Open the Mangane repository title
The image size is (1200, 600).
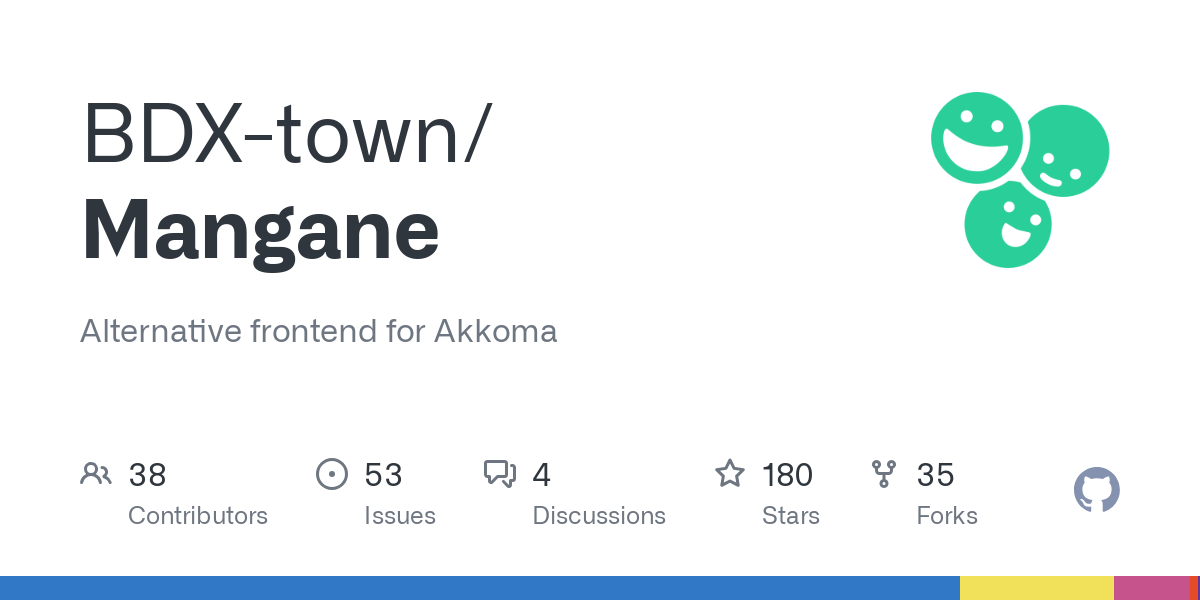click(x=260, y=231)
